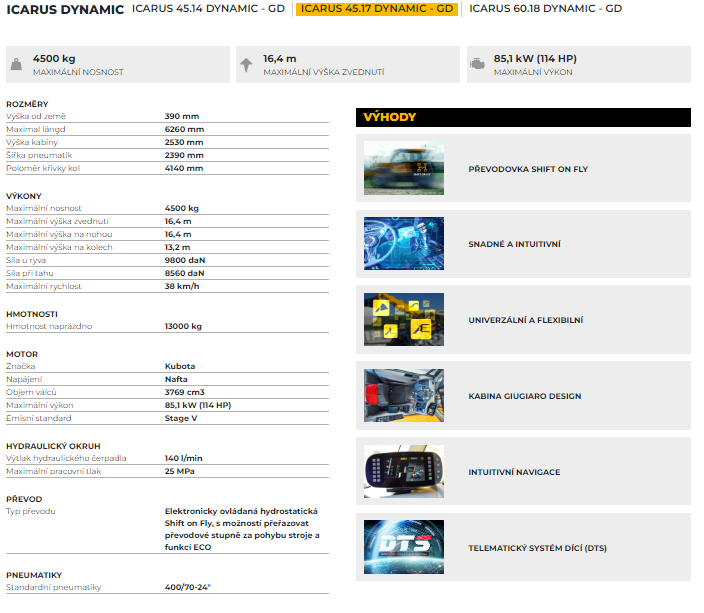Click PŘEVODOVKA SHIFT ON FLY link

pos(528,169)
